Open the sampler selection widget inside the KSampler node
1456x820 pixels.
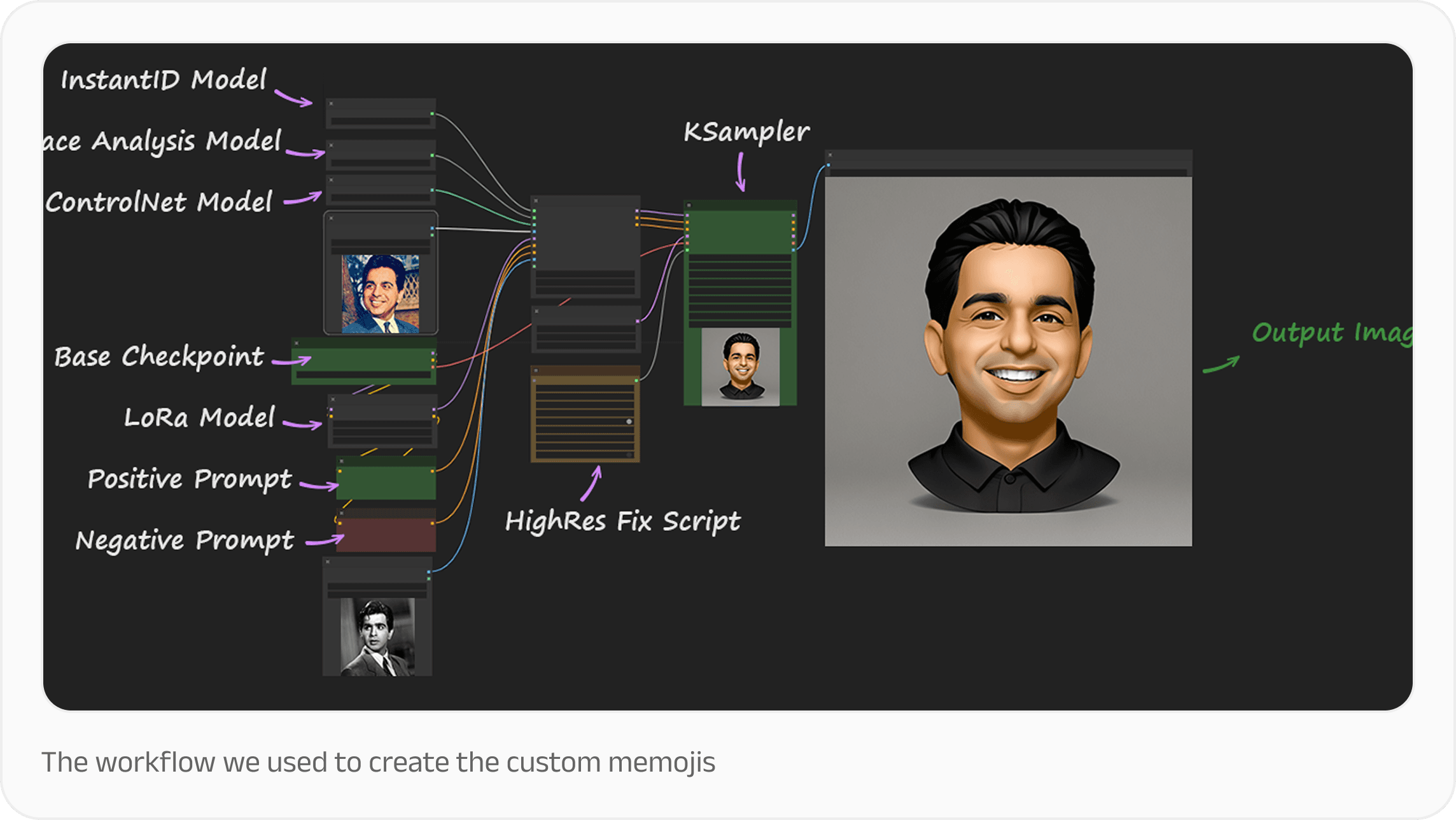(740, 289)
